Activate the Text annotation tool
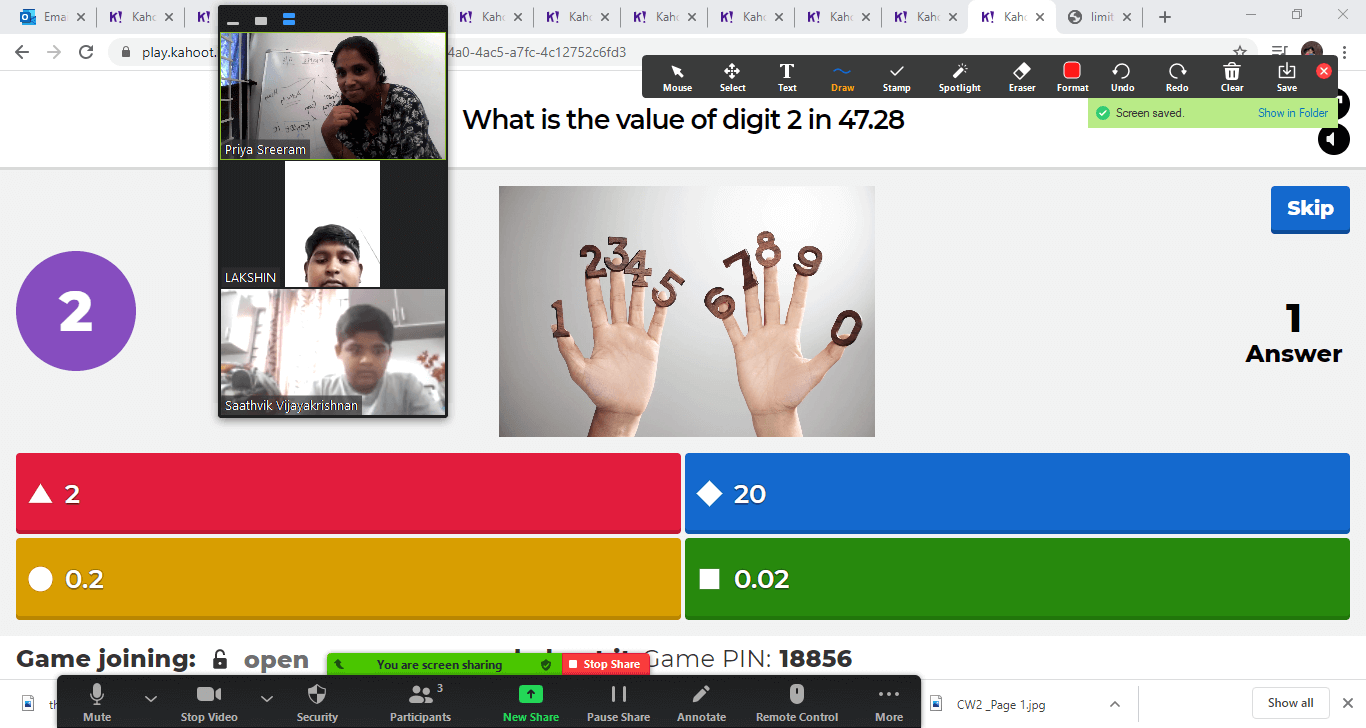The height and width of the screenshot is (728, 1366). pyautogui.click(x=787, y=76)
